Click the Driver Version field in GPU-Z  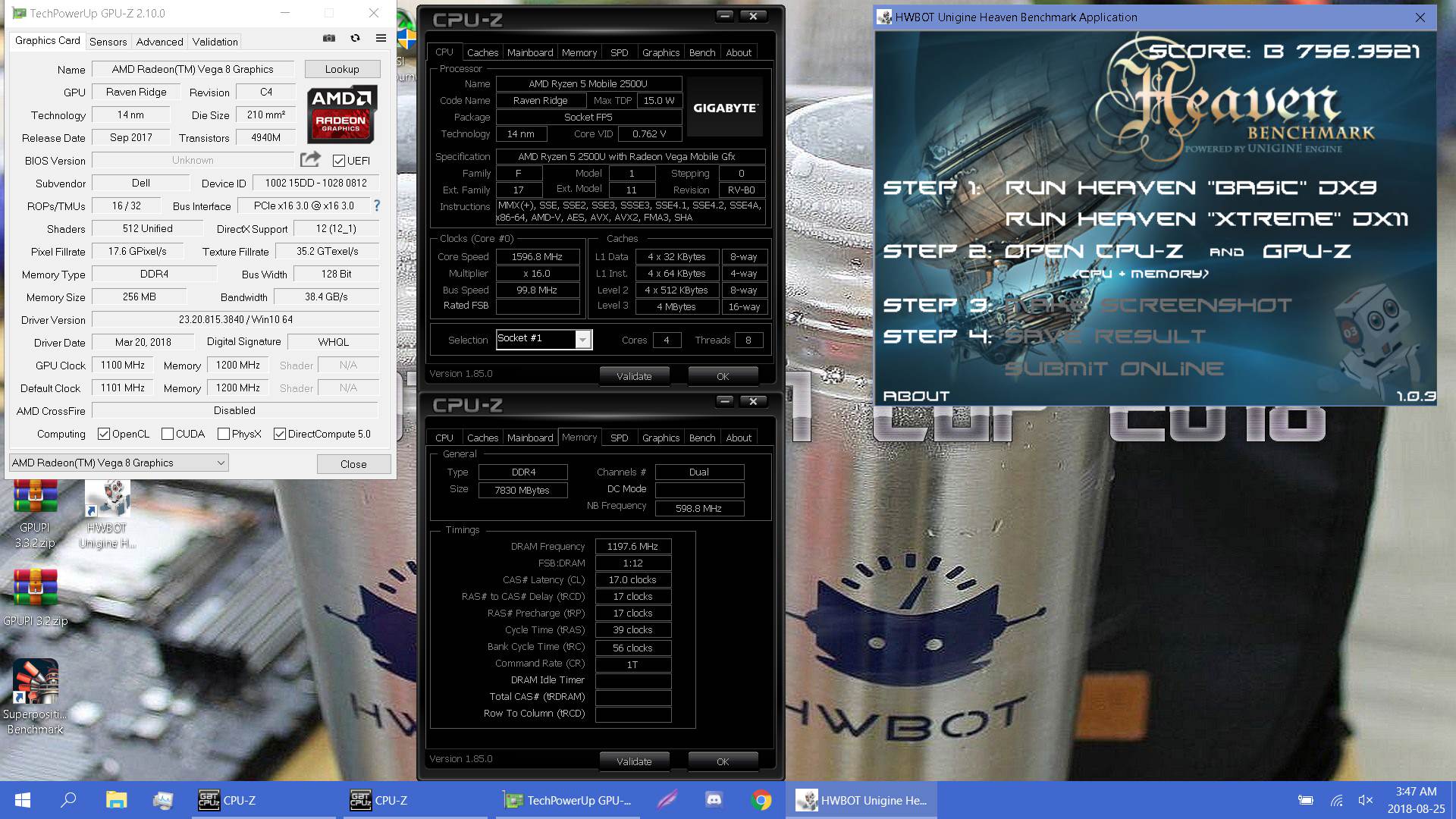click(236, 319)
